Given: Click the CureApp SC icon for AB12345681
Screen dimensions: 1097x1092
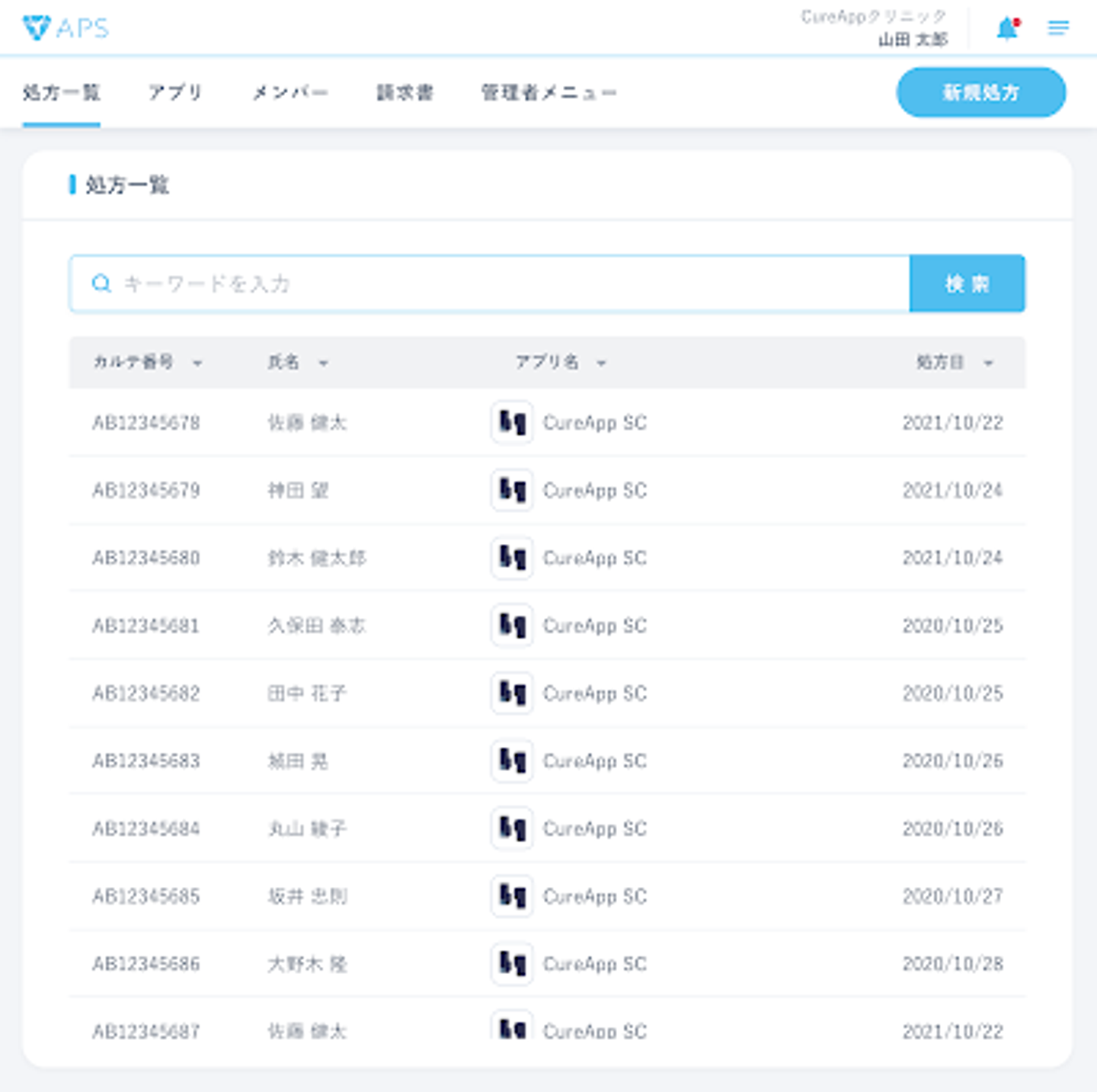Looking at the screenshot, I should (512, 626).
